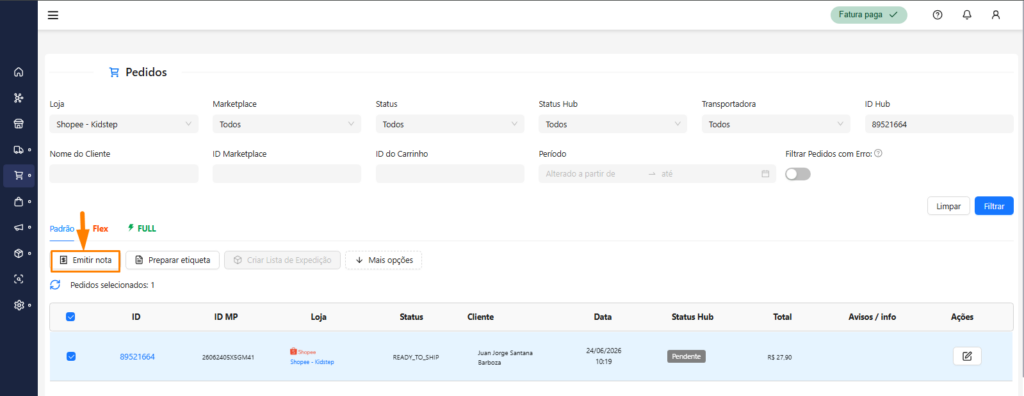Click the Data column header

pyautogui.click(x=603, y=317)
